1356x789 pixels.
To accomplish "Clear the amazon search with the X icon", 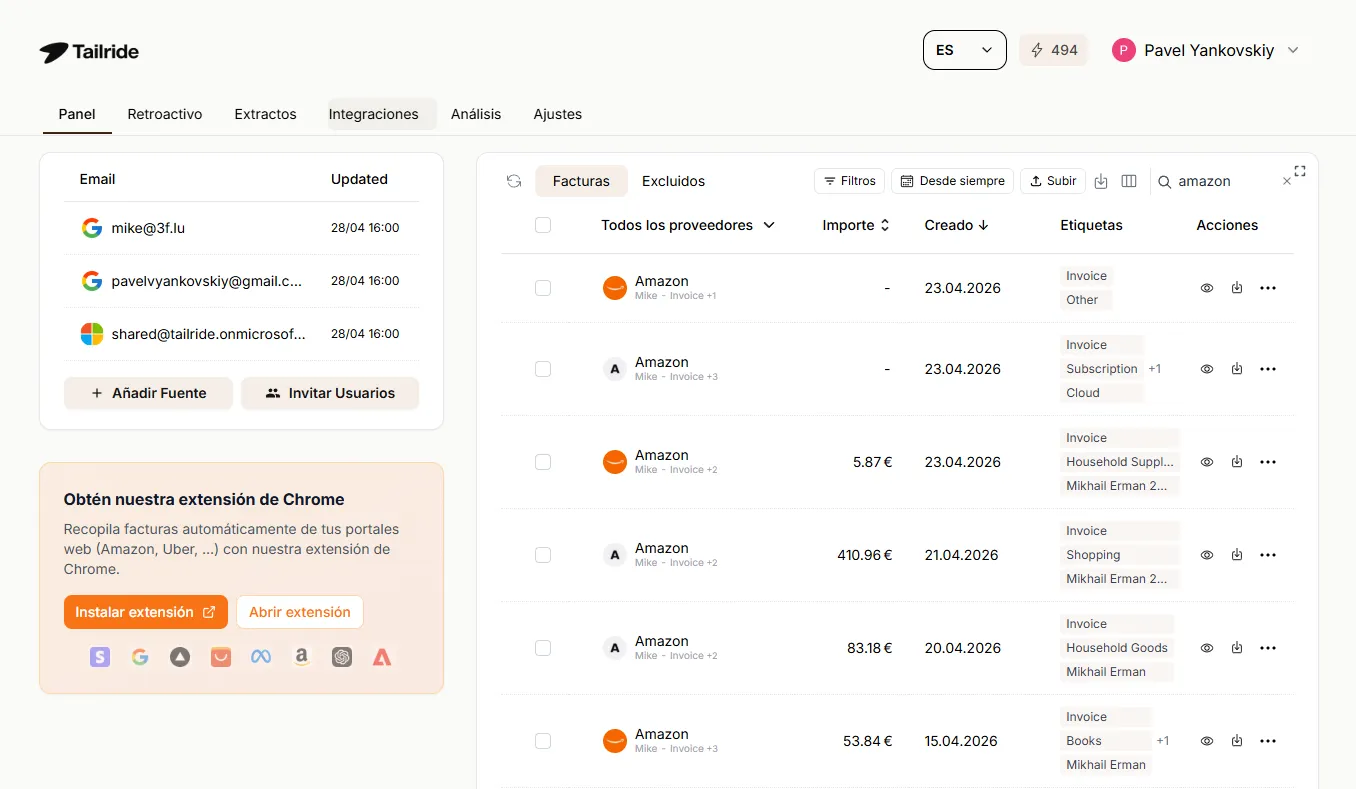I will (x=1287, y=181).
